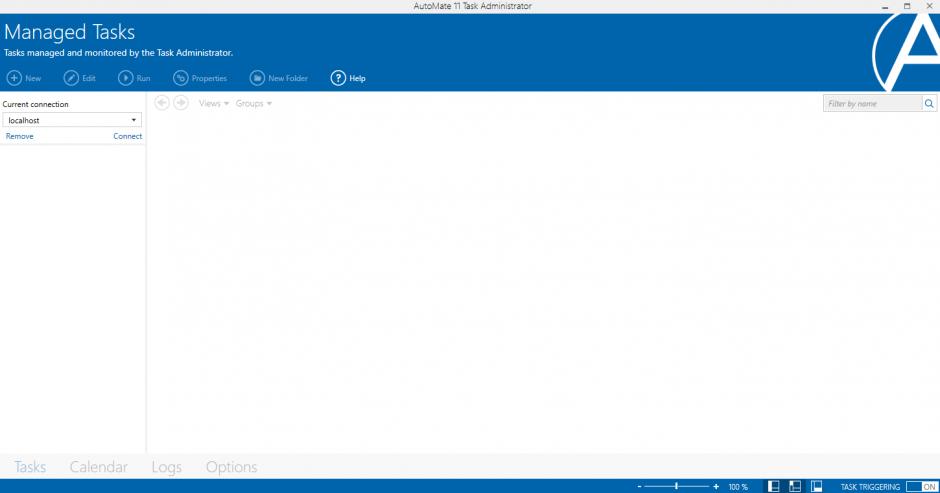
Task: Navigate forward with the right arrow icon
Action: pos(180,103)
